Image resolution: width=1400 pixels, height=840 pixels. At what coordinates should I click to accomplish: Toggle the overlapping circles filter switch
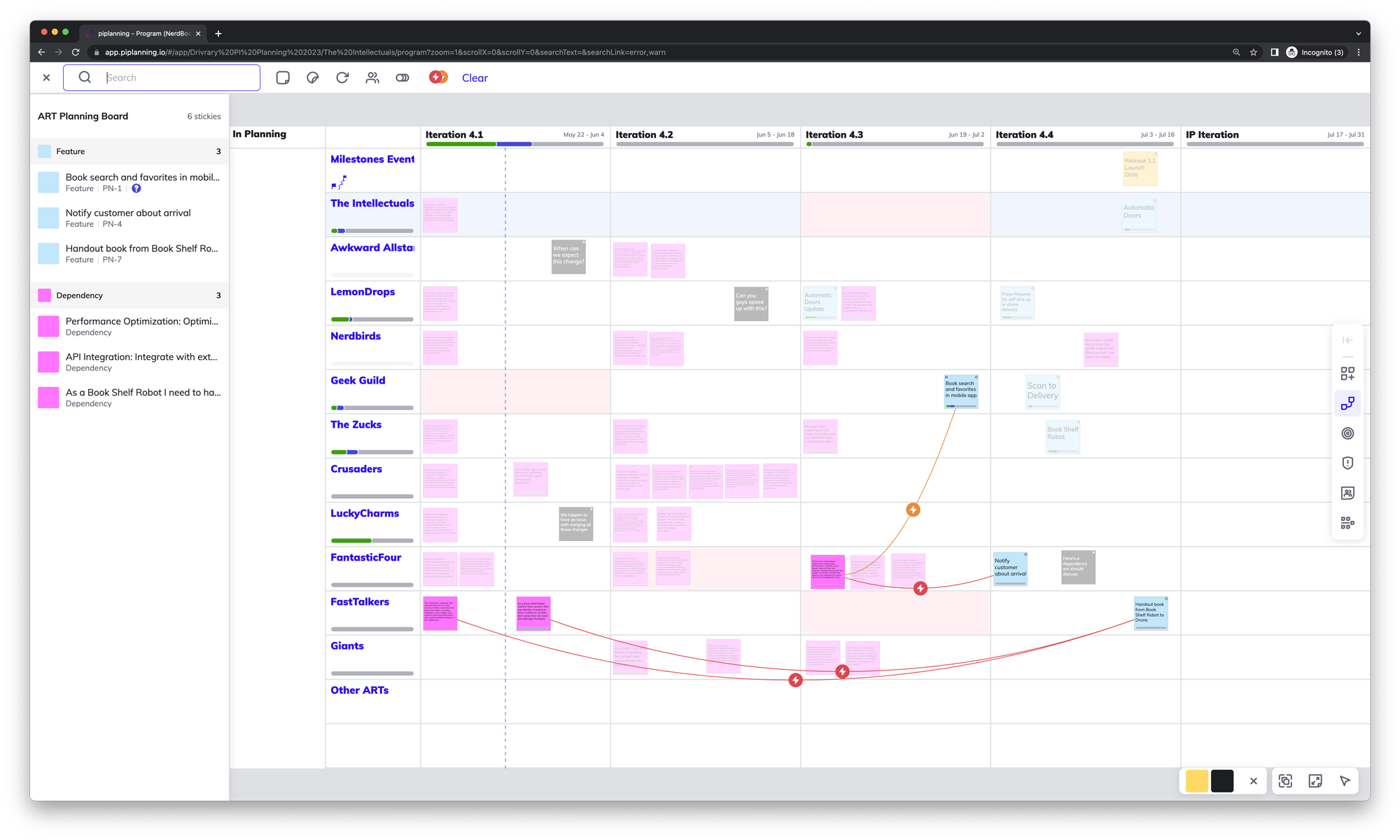tap(402, 78)
